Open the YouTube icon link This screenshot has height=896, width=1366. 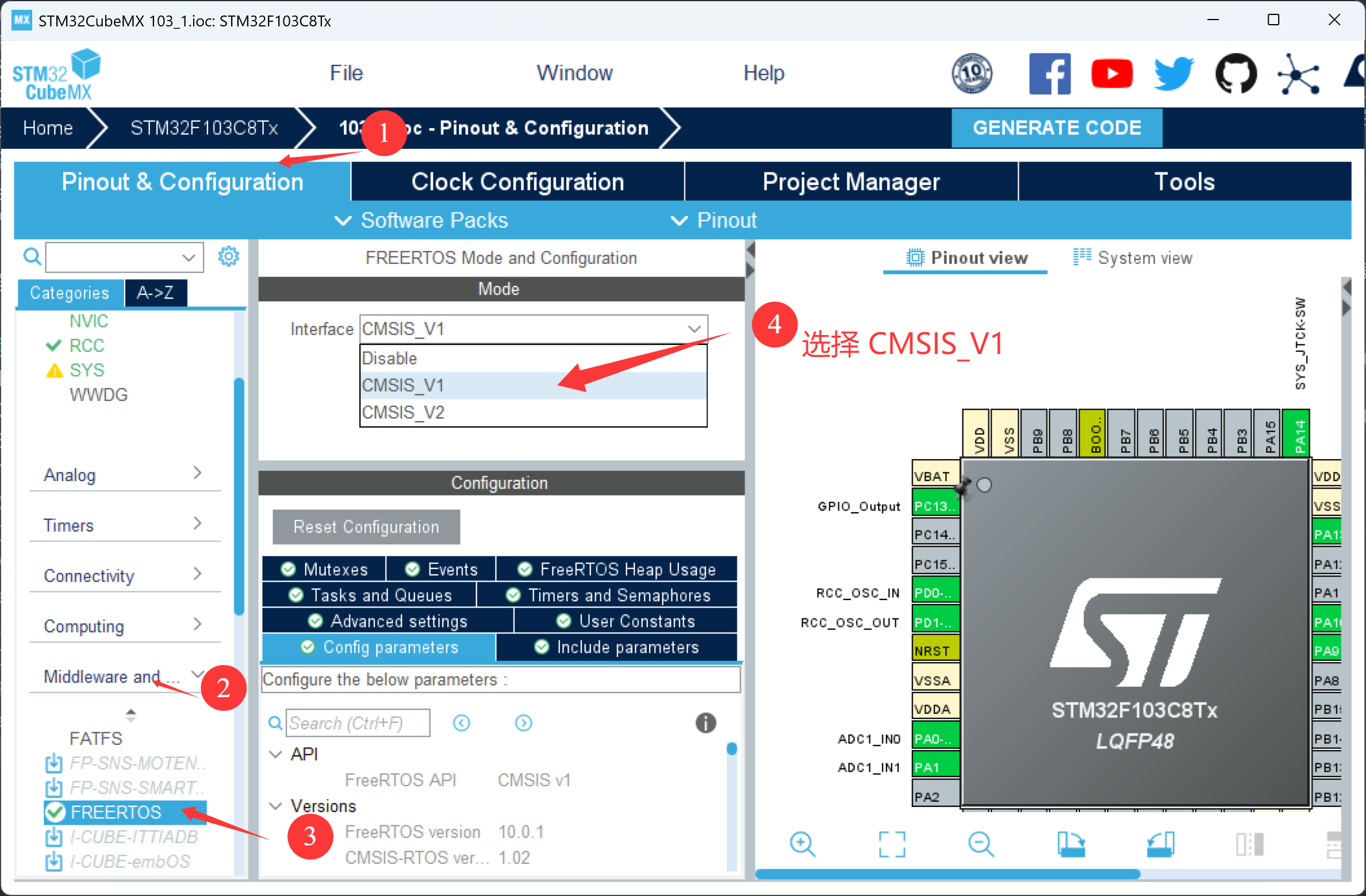tap(1111, 74)
